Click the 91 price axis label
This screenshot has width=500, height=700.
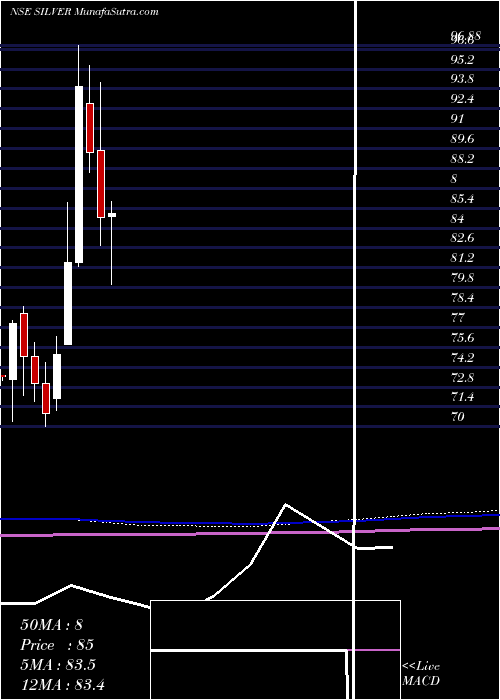point(458,119)
